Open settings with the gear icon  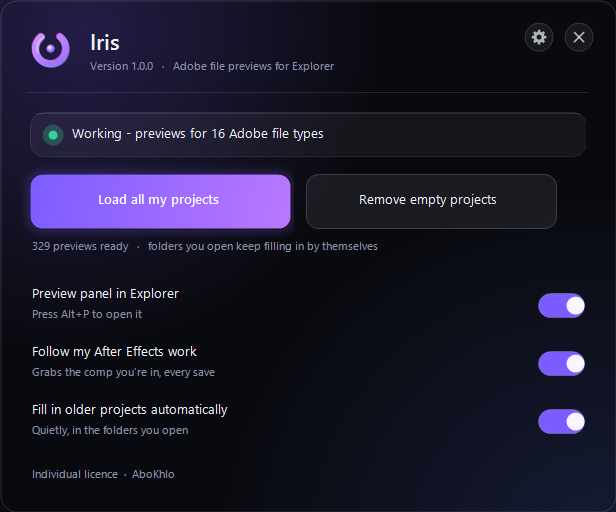pyautogui.click(x=539, y=37)
